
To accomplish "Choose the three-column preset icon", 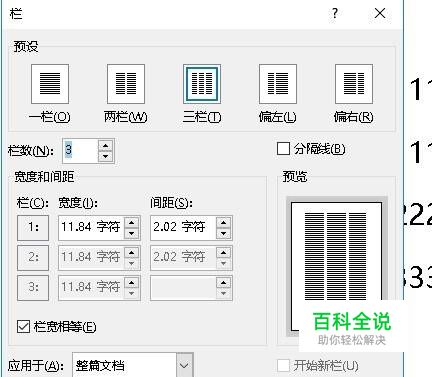I will click(202, 84).
